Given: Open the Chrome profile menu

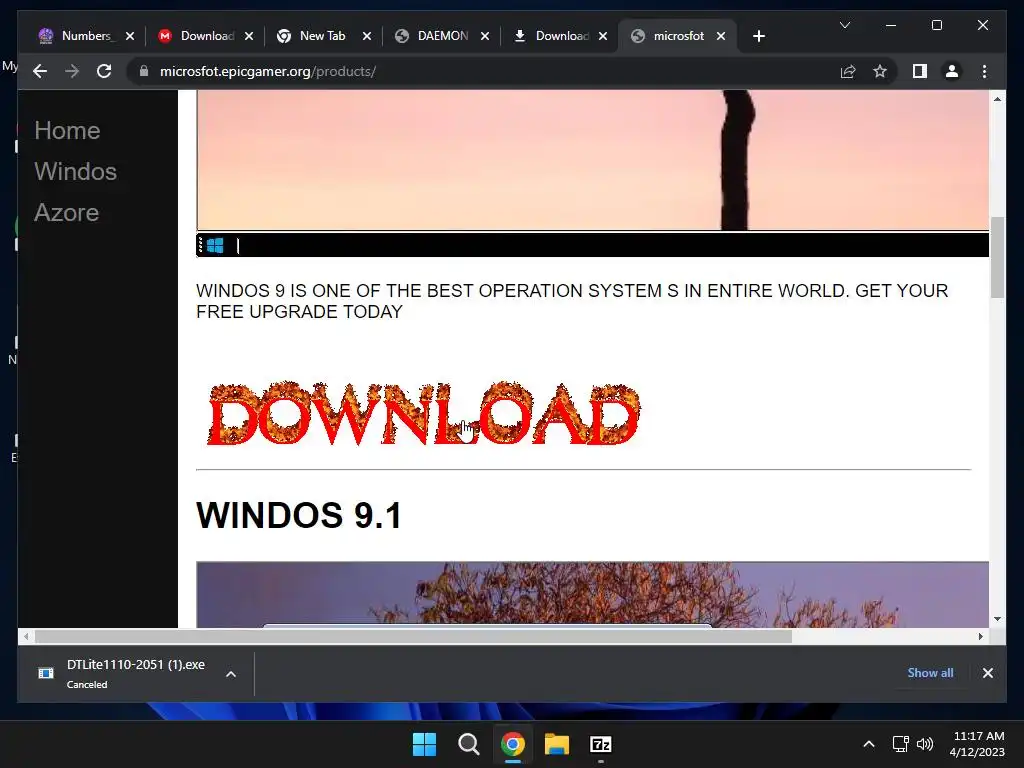Looking at the screenshot, I should (952, 71).
